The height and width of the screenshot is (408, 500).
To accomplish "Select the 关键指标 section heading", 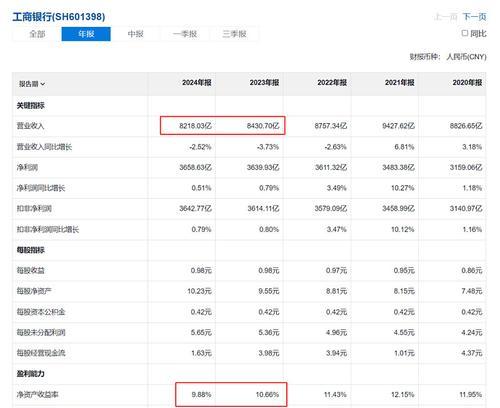I will click(x=31, y=106).
